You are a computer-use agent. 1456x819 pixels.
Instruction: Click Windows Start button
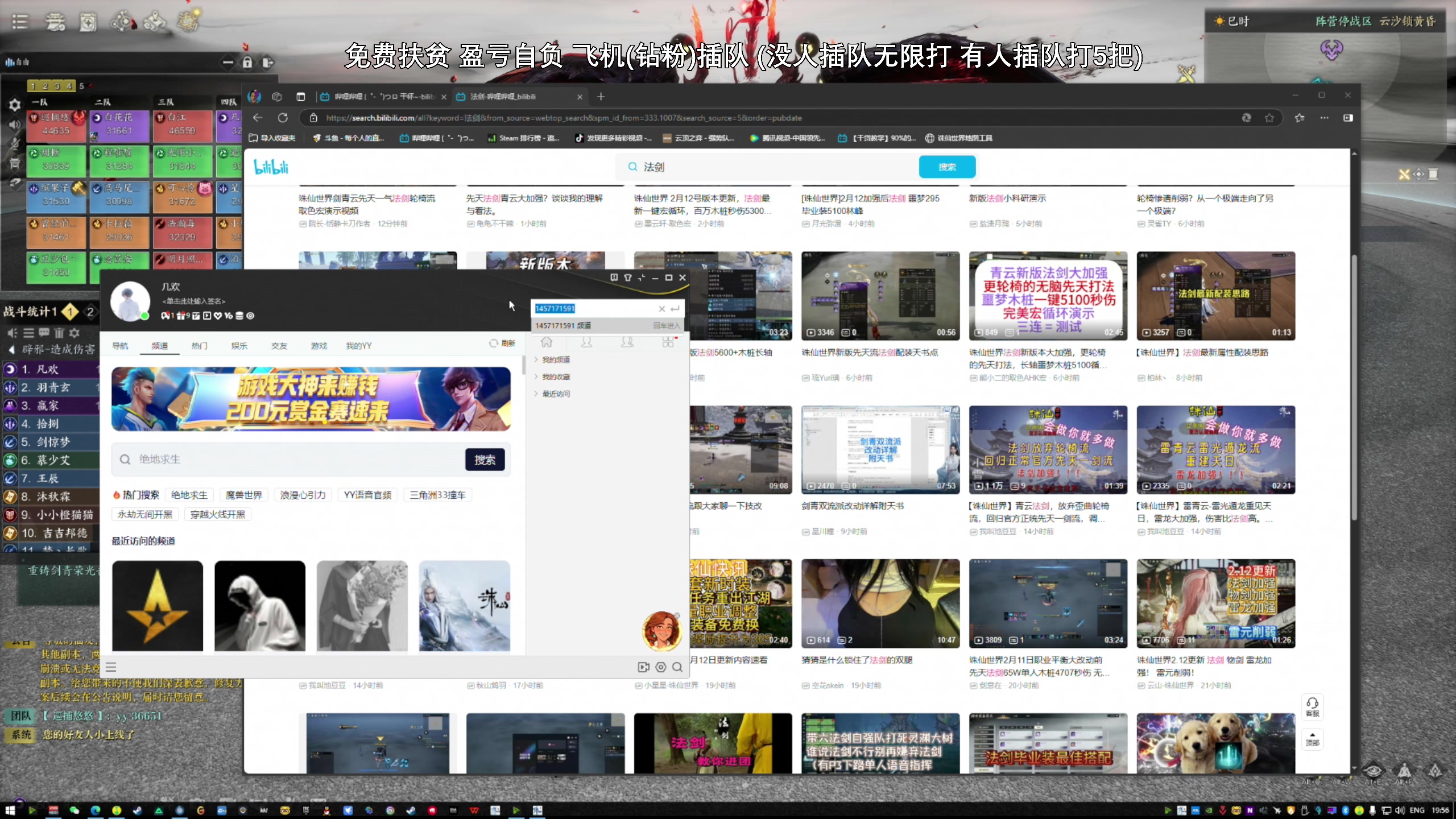coord(10,810)
